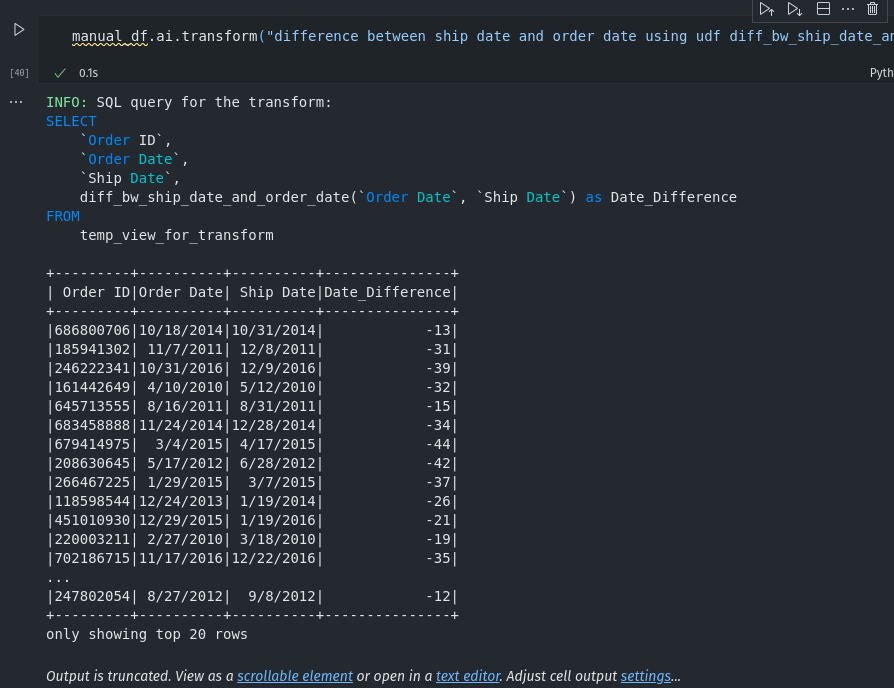The width and height of the screenshot is (894, 688).
Task: Click ship date 3/7/2015 cell
Action: [282, 482]
